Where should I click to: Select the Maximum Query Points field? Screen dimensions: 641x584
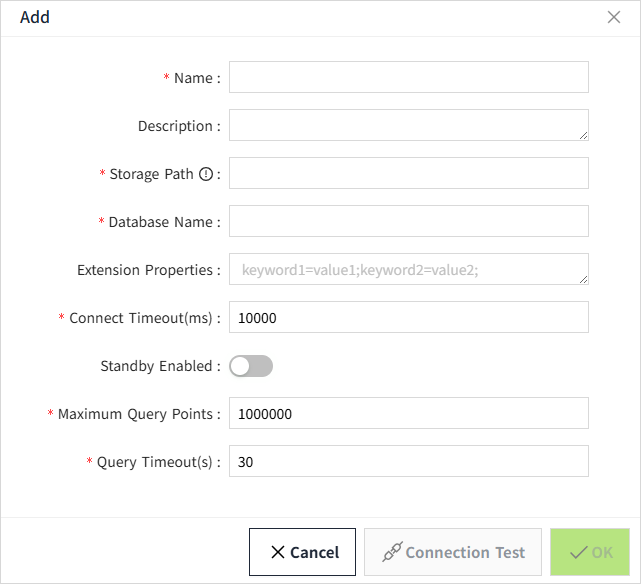click(408, 413)
